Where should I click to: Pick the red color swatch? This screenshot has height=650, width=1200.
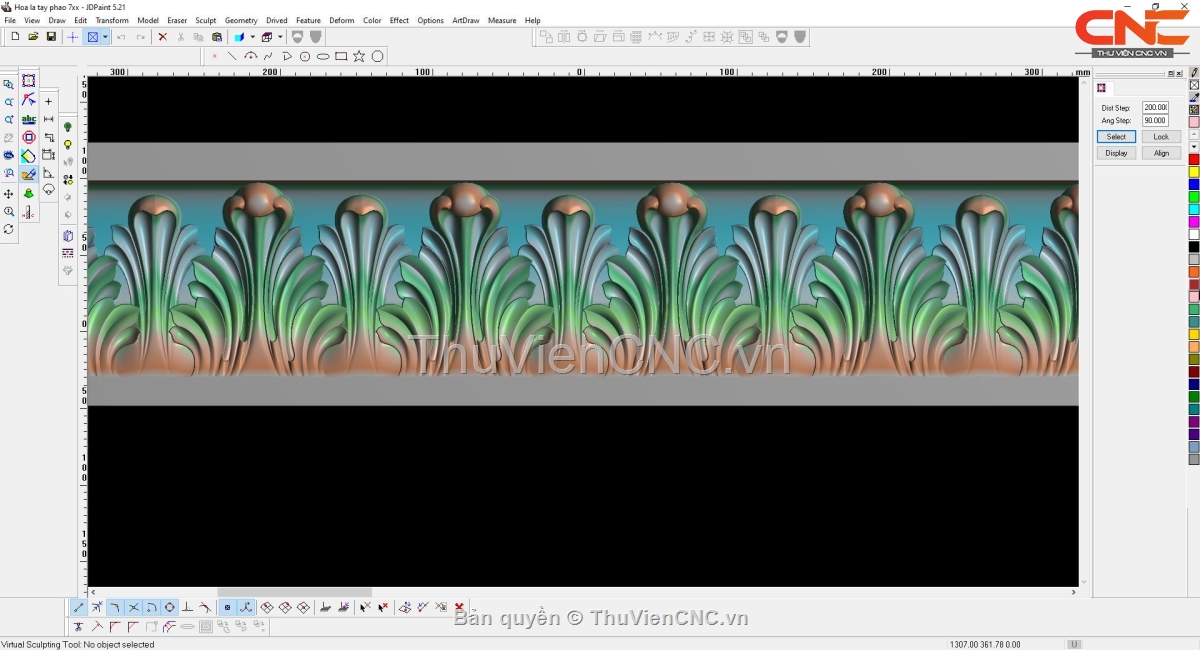tap(1193, 160)
